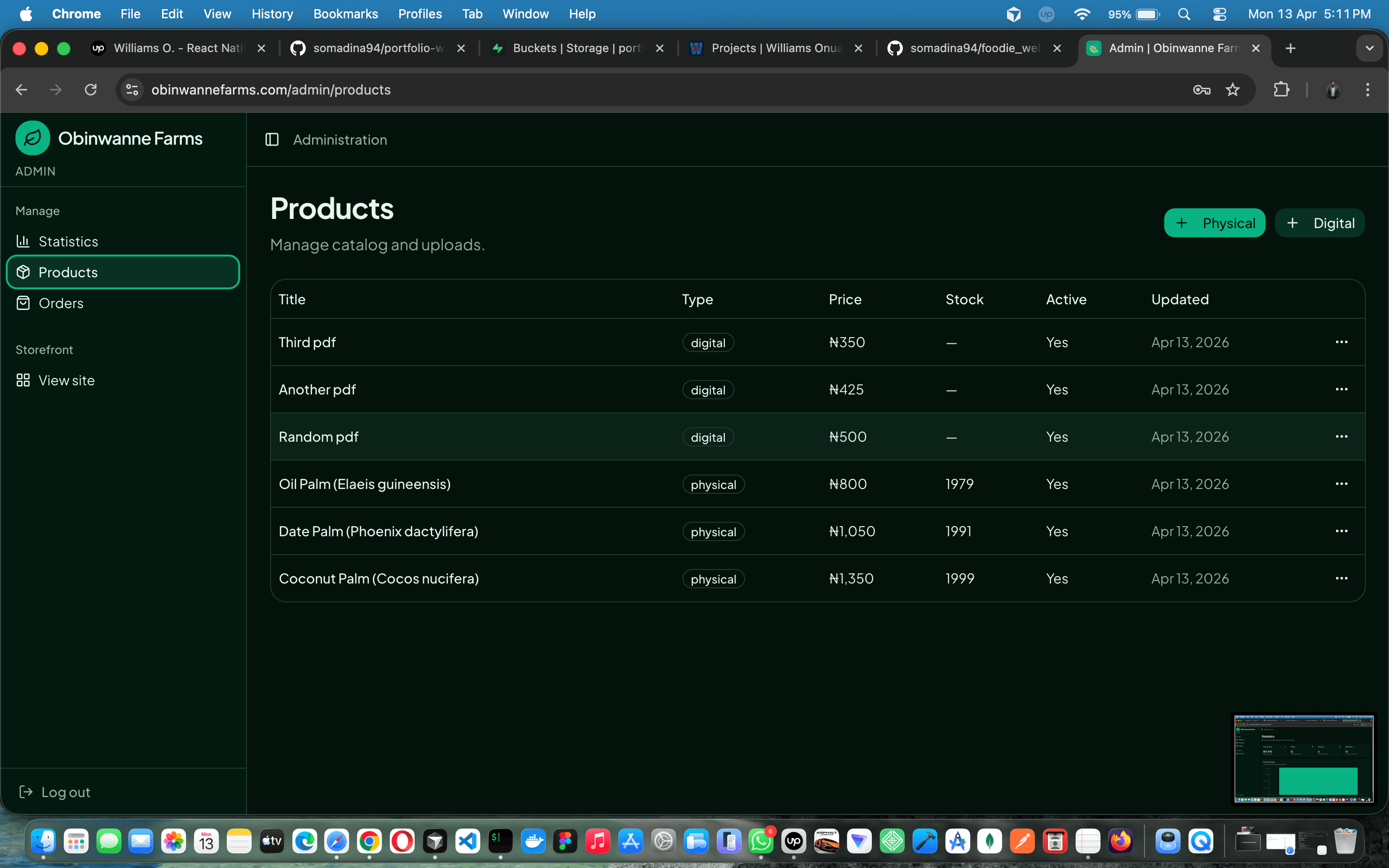Click the Log out button

[54, 792]
